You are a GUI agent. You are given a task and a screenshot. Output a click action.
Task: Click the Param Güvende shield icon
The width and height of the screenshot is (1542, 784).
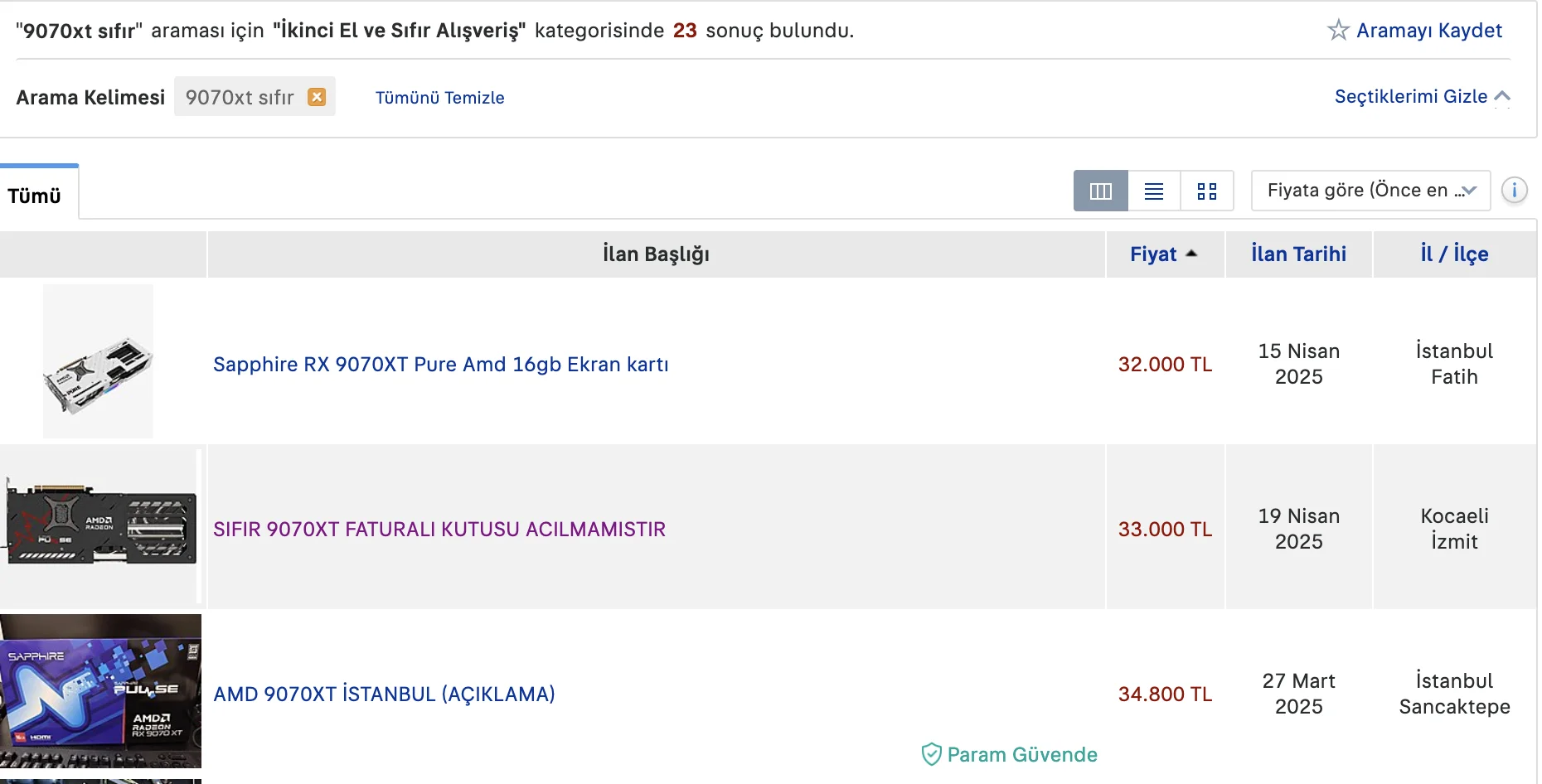[x=931, y=754]
